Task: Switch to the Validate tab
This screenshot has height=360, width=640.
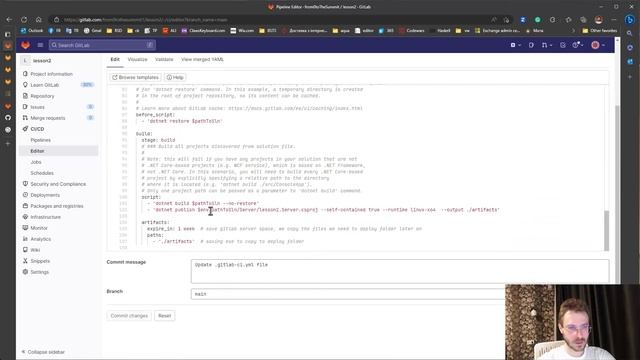Action: coord(164,60)
